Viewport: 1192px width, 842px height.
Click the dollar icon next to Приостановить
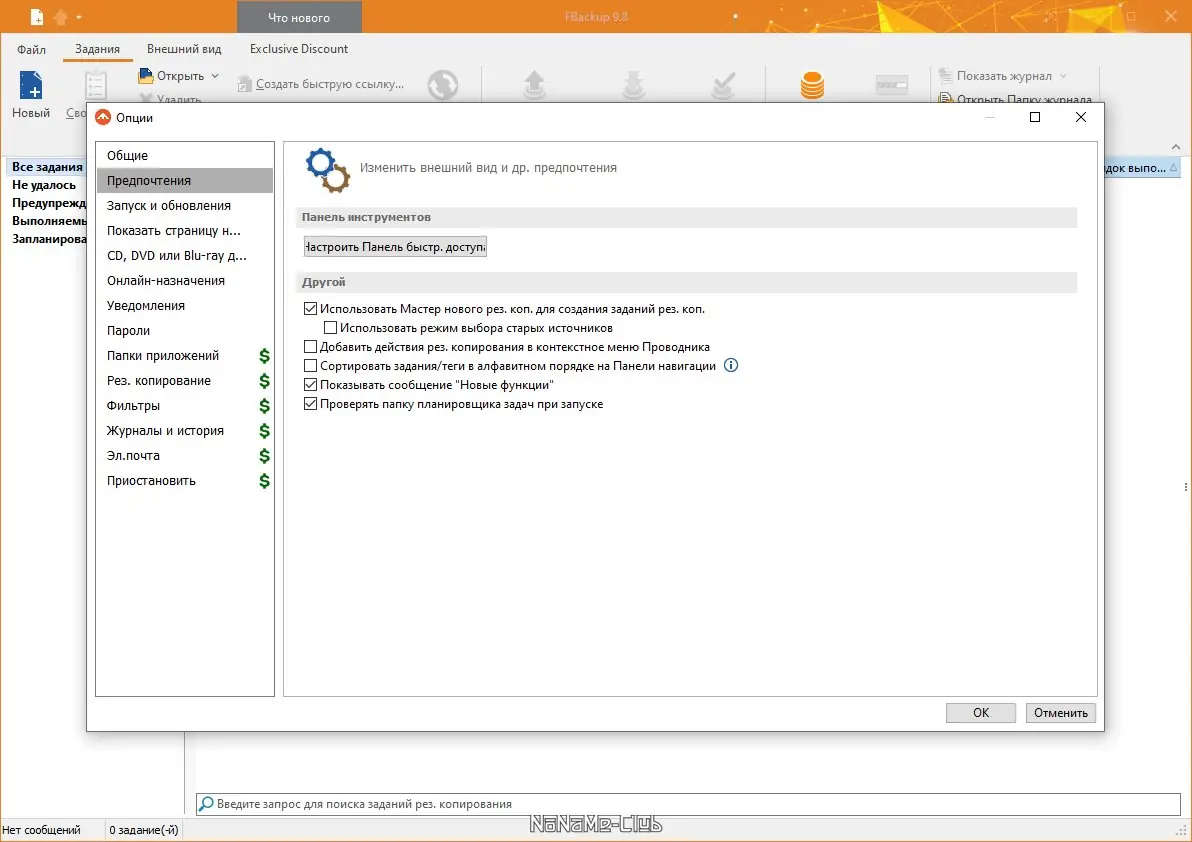pyautogui.click(x=264, y=481)
